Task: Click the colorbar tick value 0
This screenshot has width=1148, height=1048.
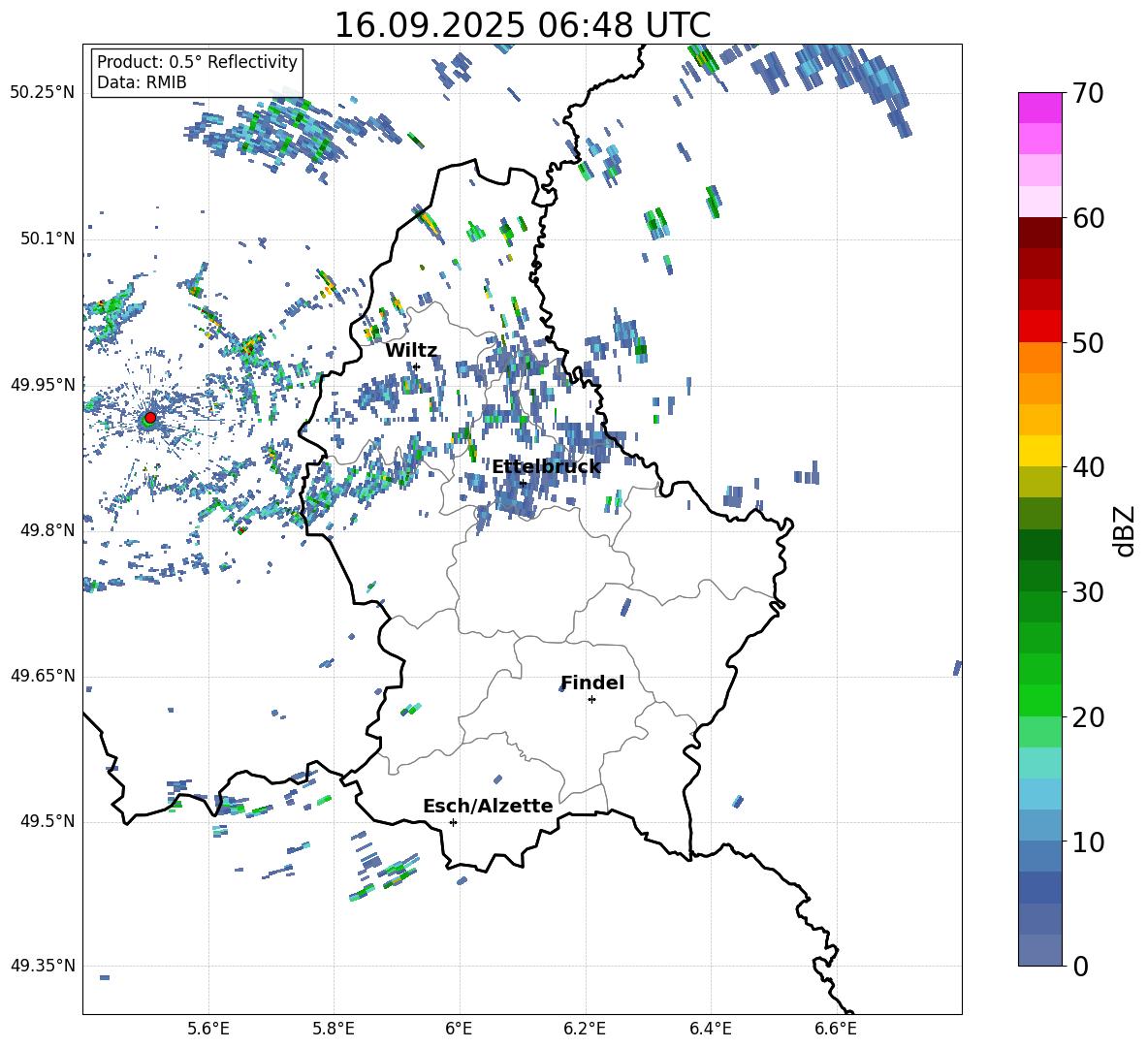Action: coord(1081,966)
